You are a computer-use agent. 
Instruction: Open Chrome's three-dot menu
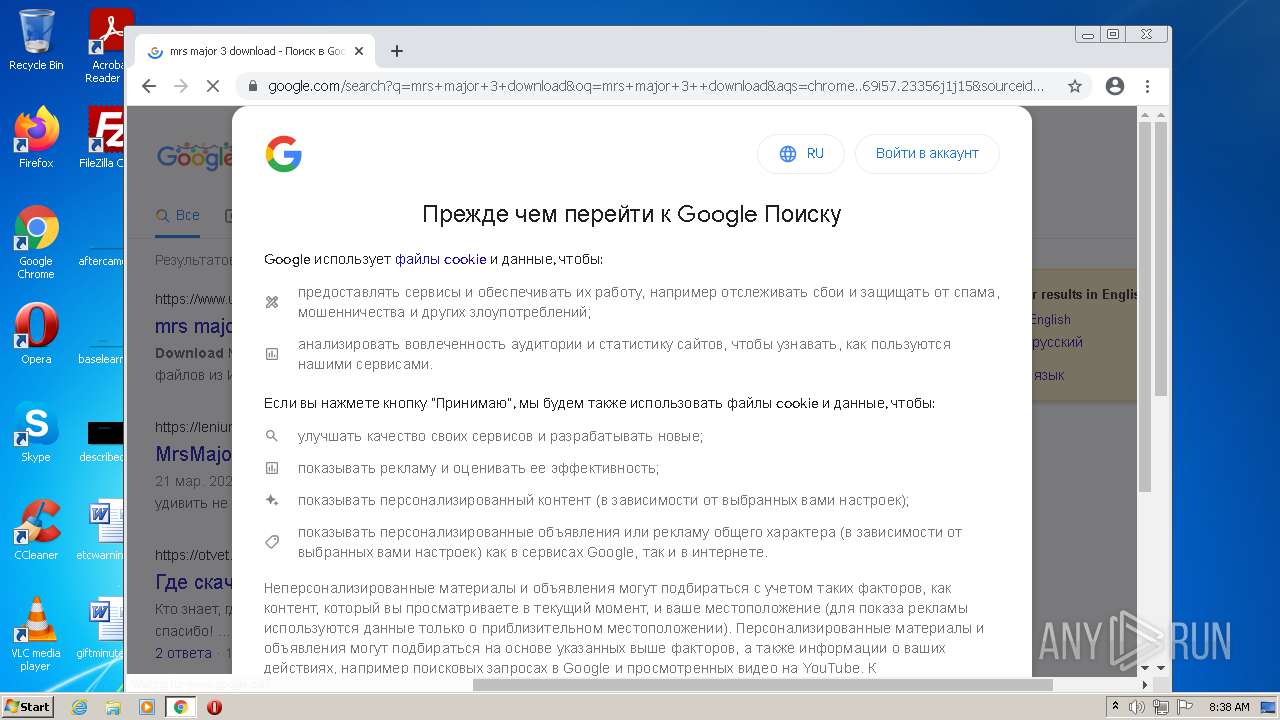pyautogui.click(x=1147, y=86)
